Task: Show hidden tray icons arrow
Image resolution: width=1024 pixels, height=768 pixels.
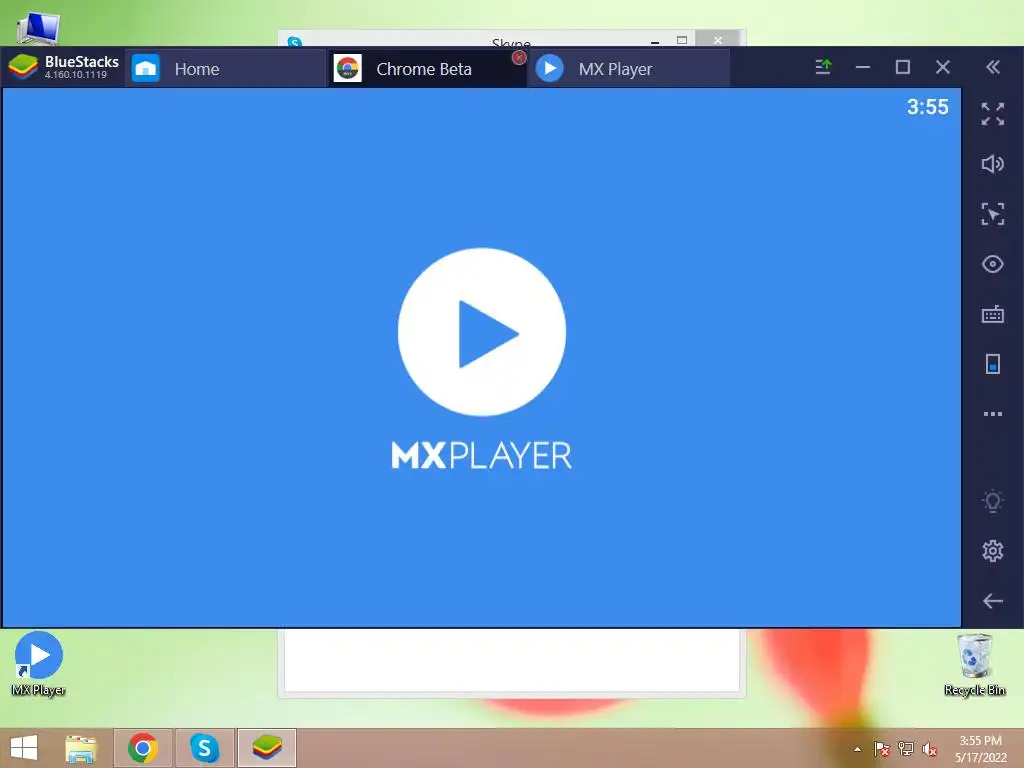Action: pos(857,749)
